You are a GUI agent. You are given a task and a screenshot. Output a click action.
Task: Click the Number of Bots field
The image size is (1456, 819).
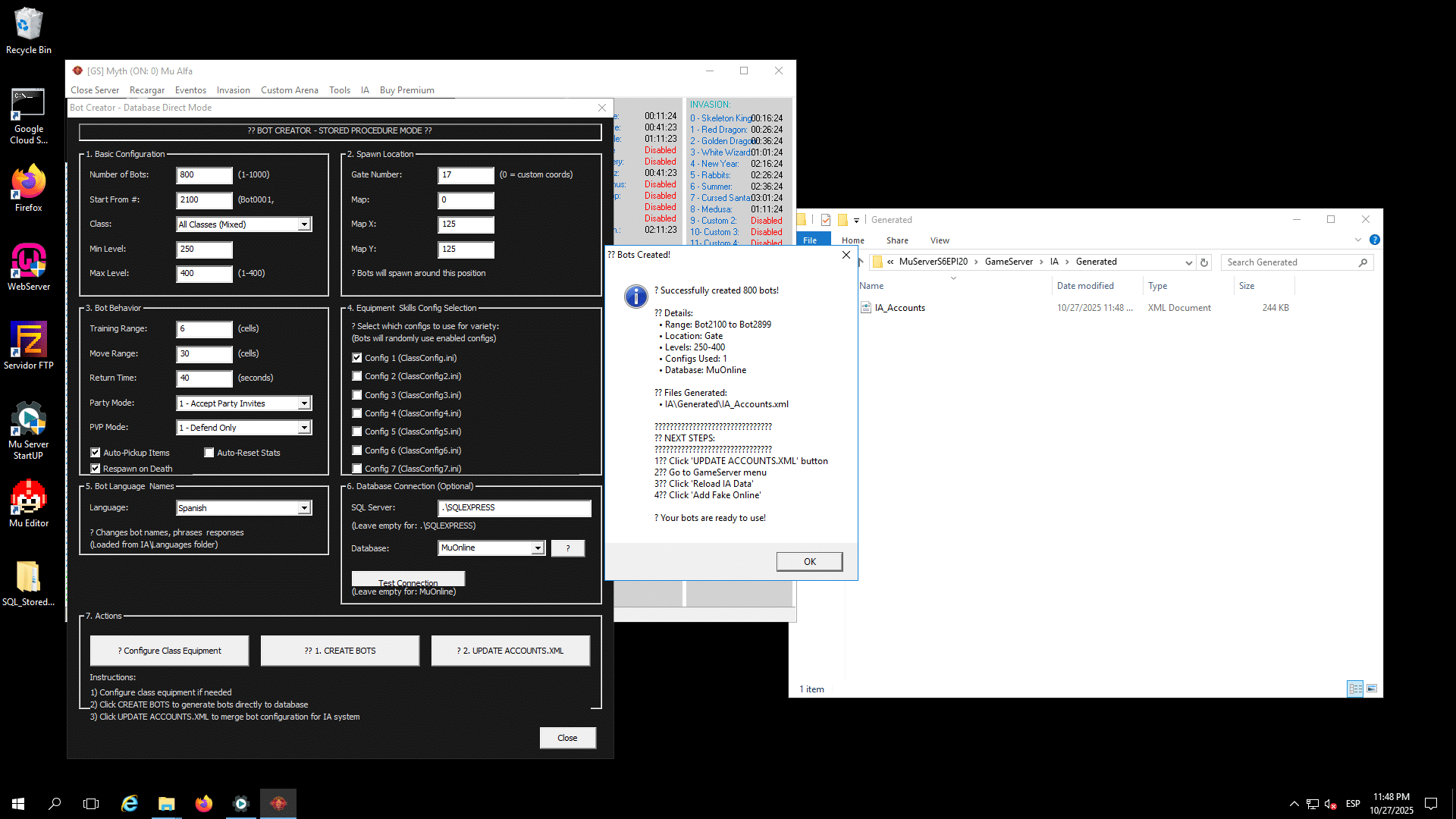(x=204, y=175)
